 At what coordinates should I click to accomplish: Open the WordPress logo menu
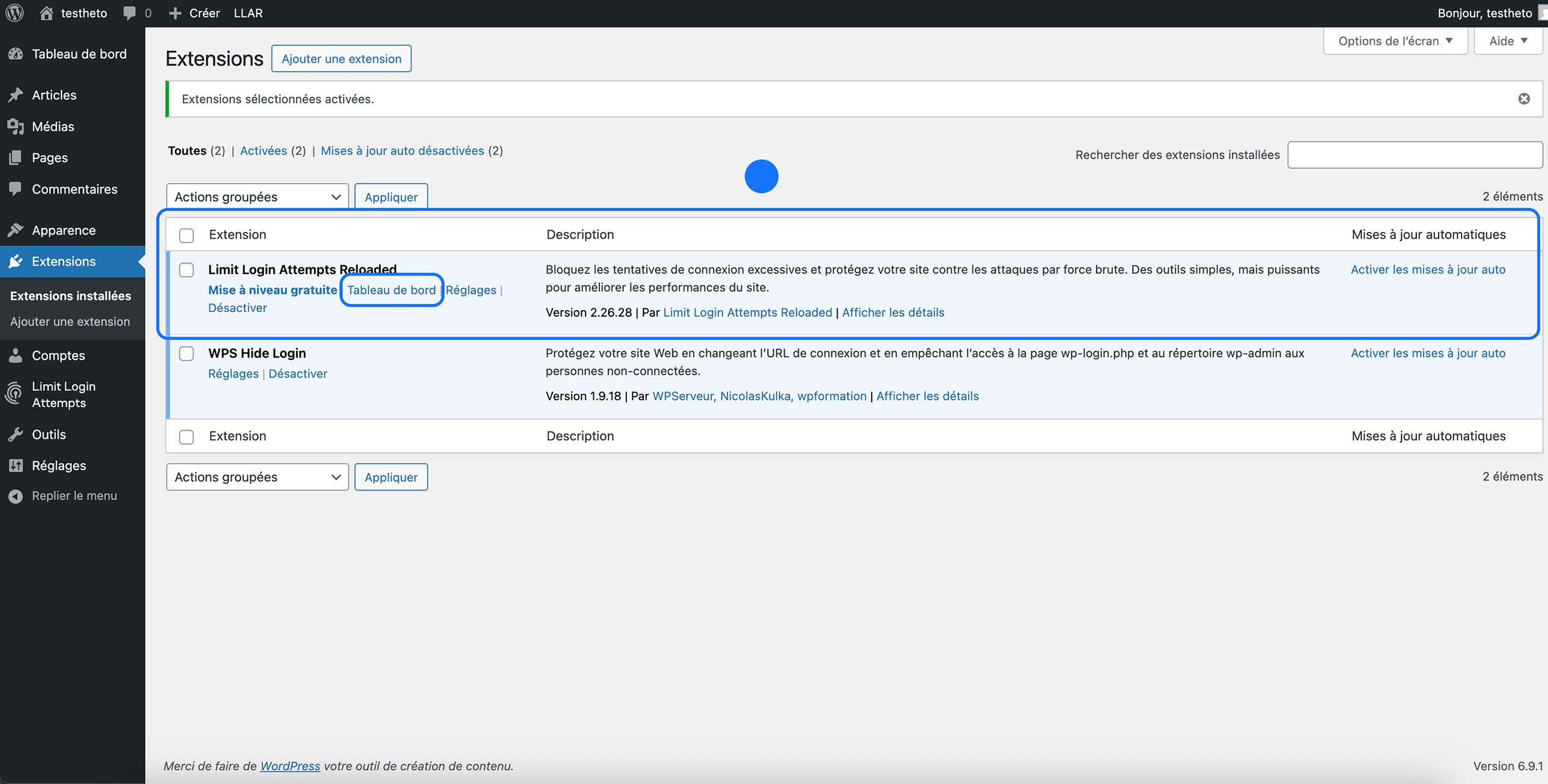tap(14, 13)
